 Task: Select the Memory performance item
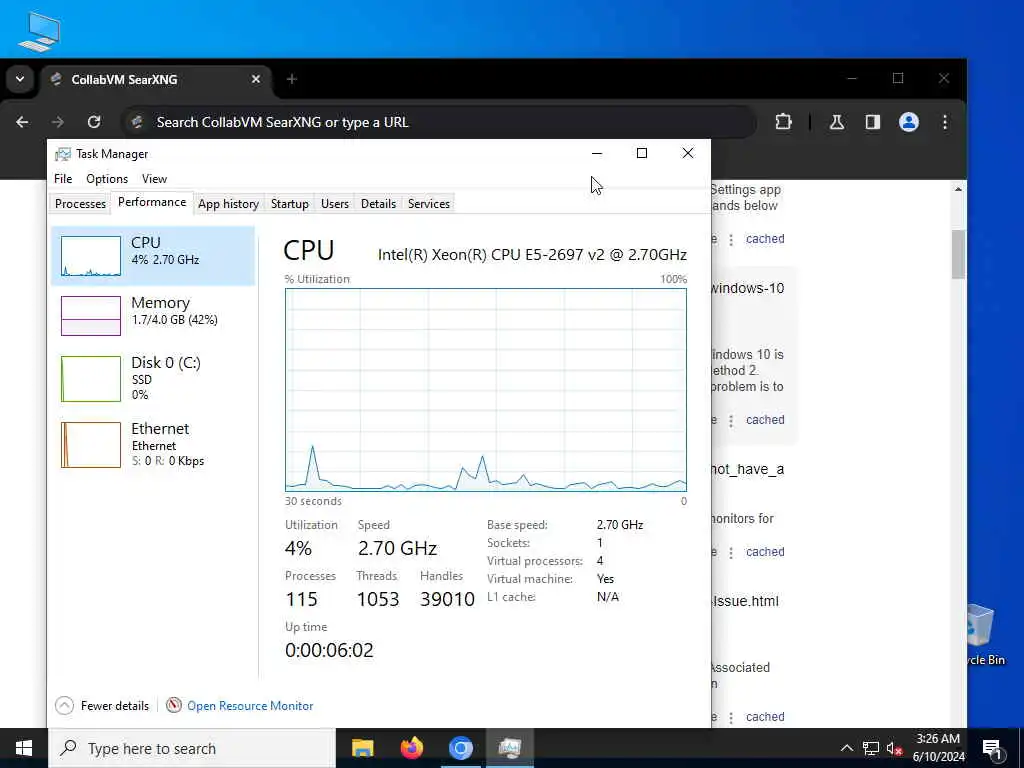tap(153, 315)
